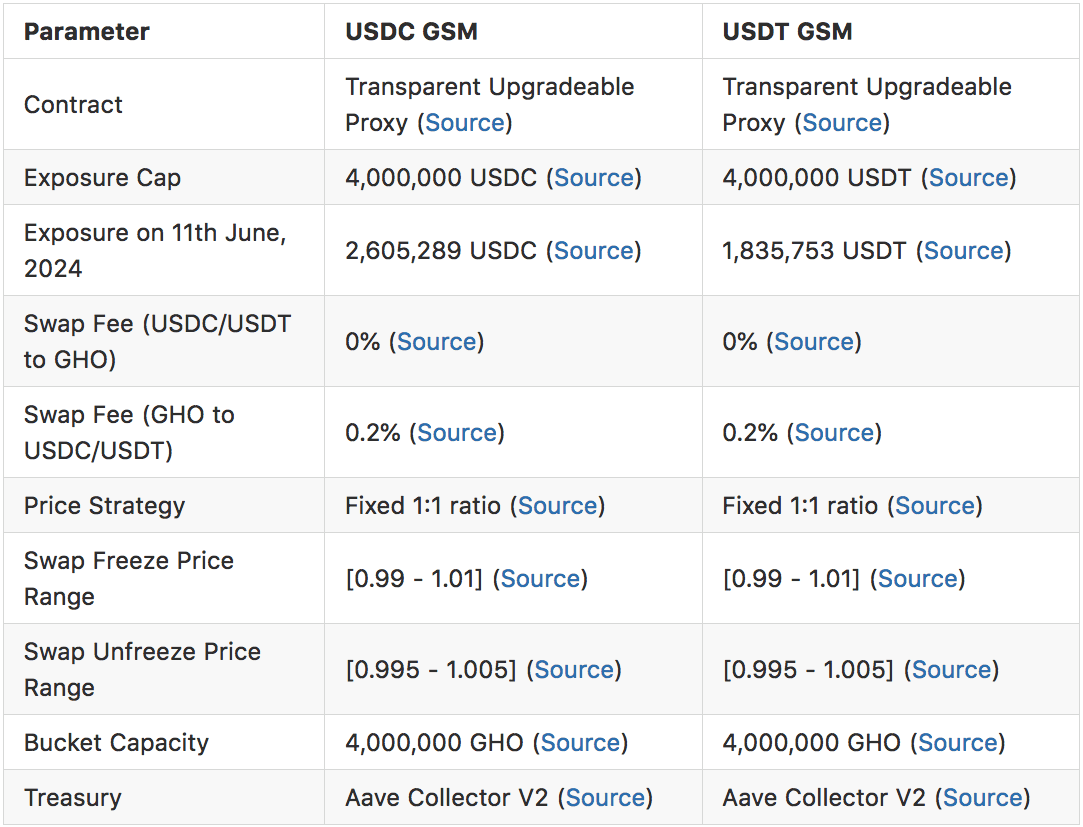Click USDT Fixed 1:1 ratio Source link

coord(935,505)
